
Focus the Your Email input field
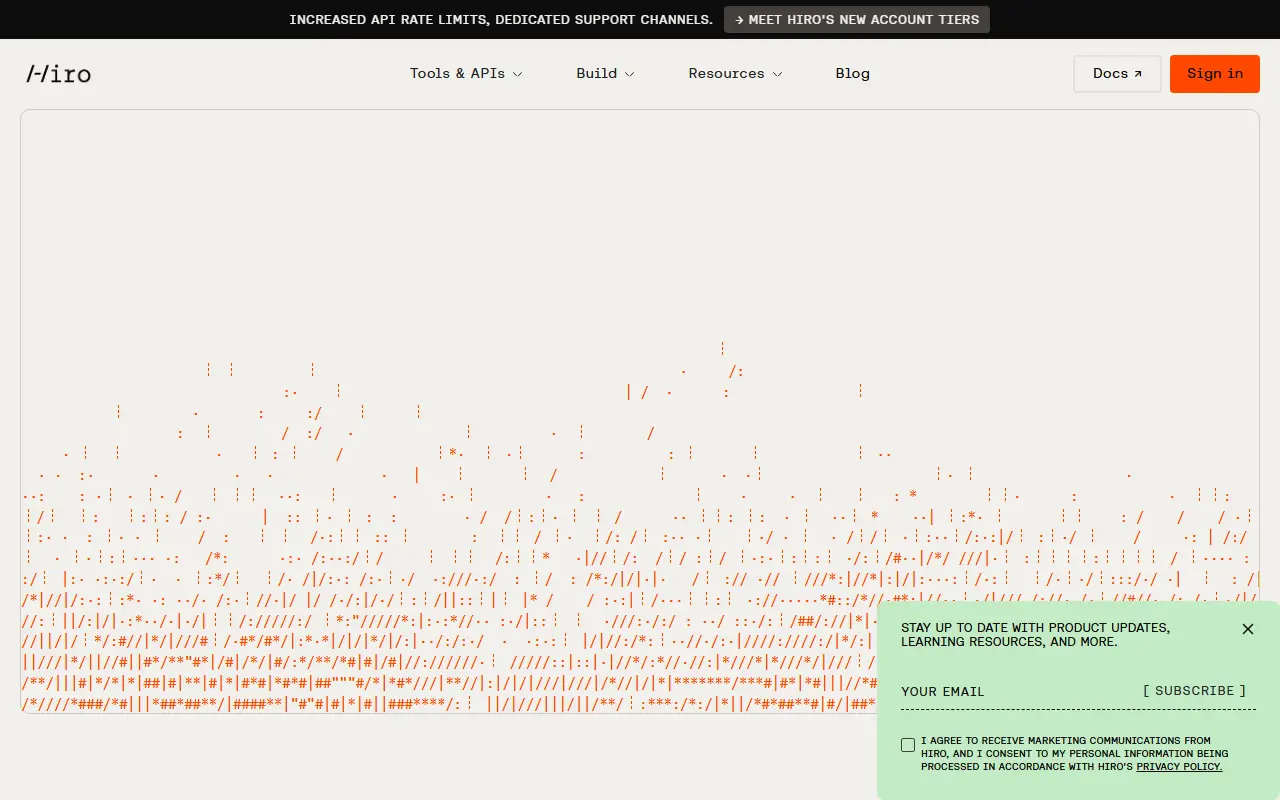click(x=1015, y=691)
